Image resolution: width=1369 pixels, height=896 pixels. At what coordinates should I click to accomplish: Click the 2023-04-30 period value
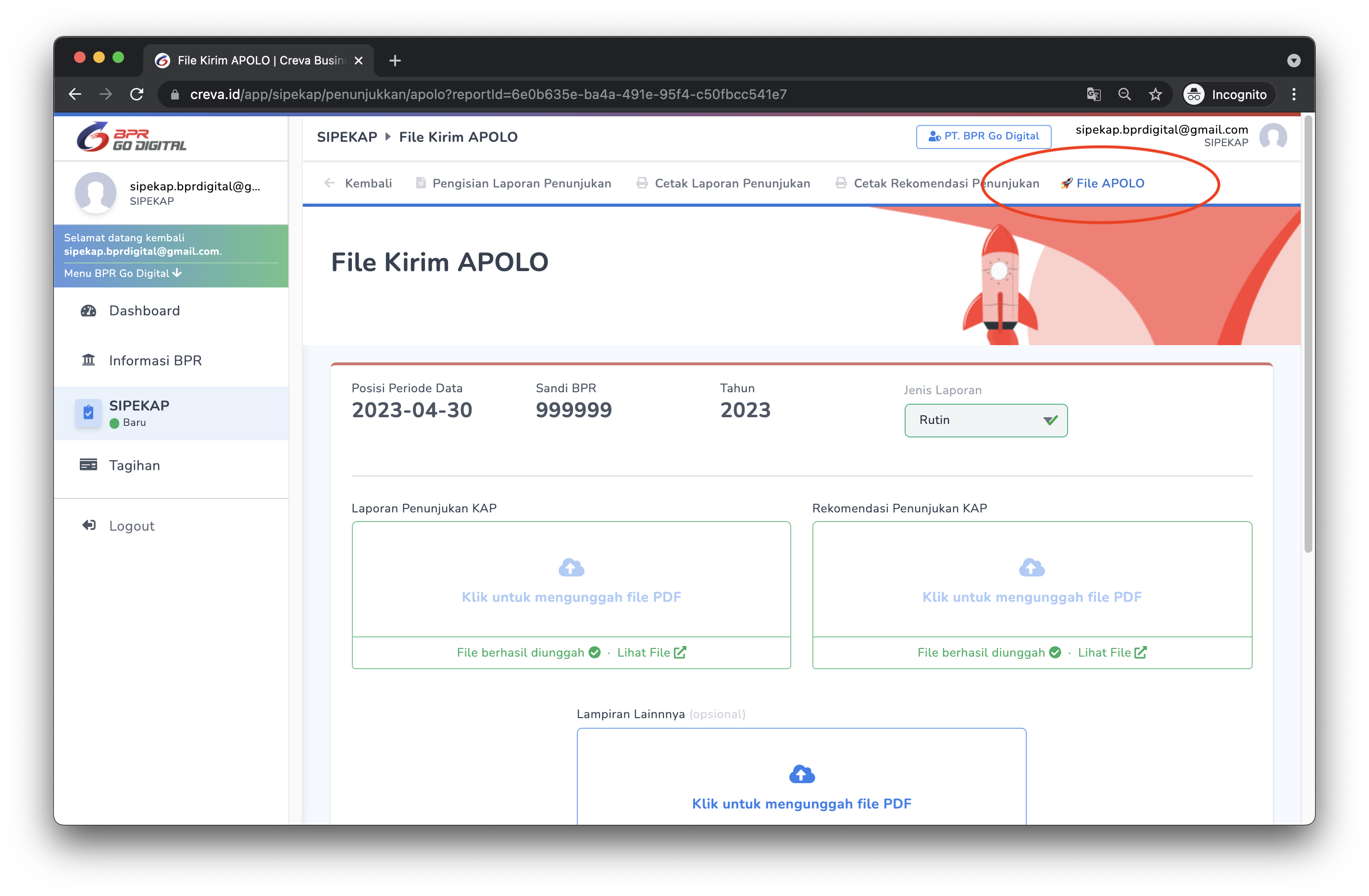coord(412,410)
